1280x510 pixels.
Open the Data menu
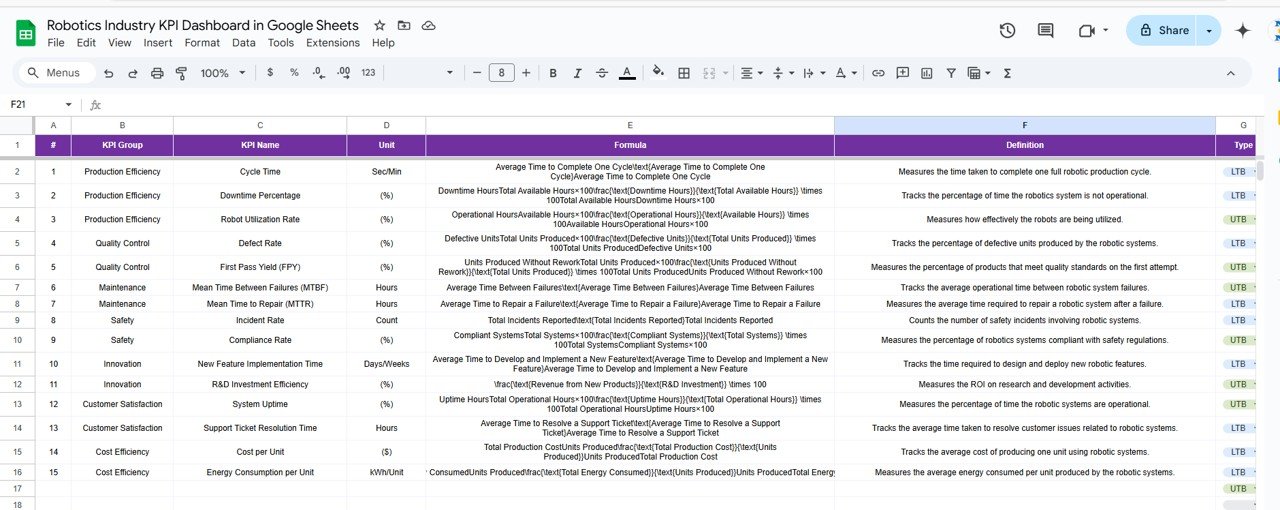pyautogui.click(x=244, y=43)
